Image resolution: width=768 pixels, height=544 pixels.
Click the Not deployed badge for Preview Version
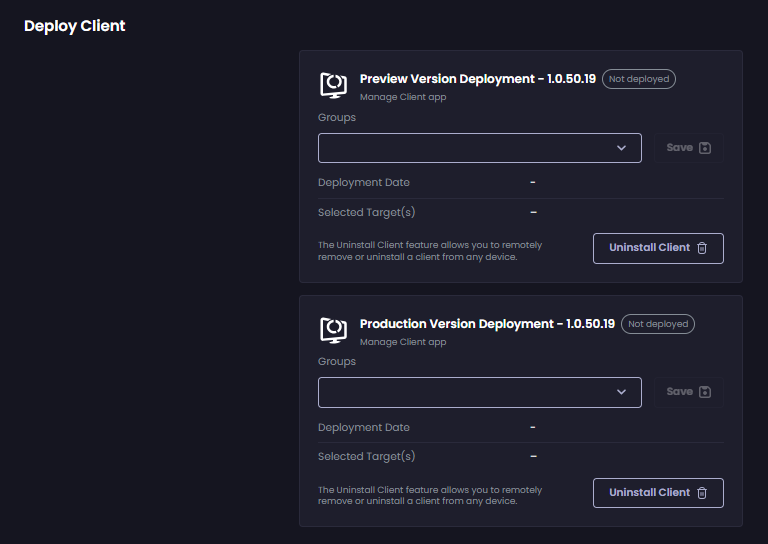pos(639,79)
